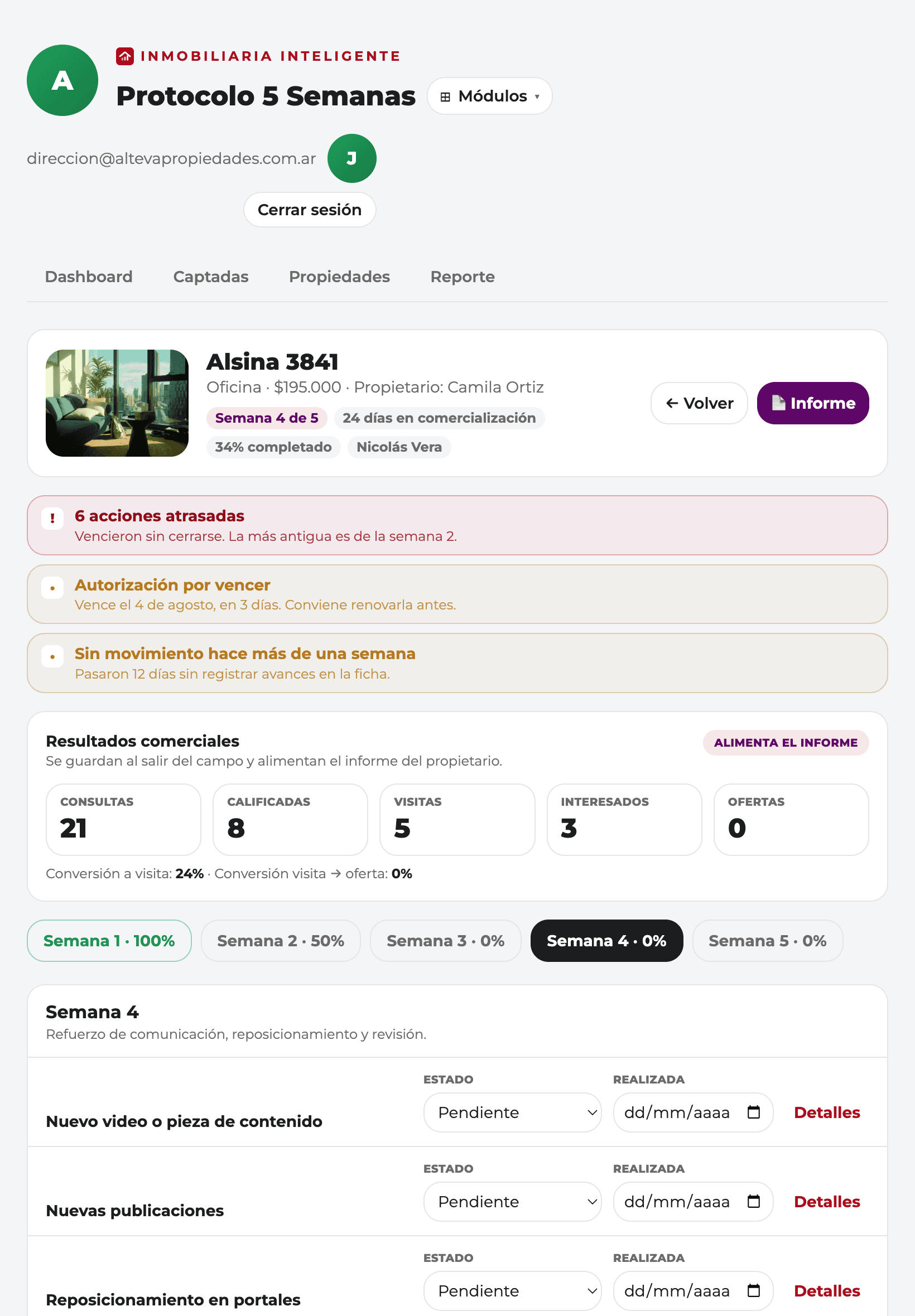Open the calendar icon for Reposicionamiento en portales
The width and height of the screenshot is (915, 1316).
click(x=753, y=1291)
